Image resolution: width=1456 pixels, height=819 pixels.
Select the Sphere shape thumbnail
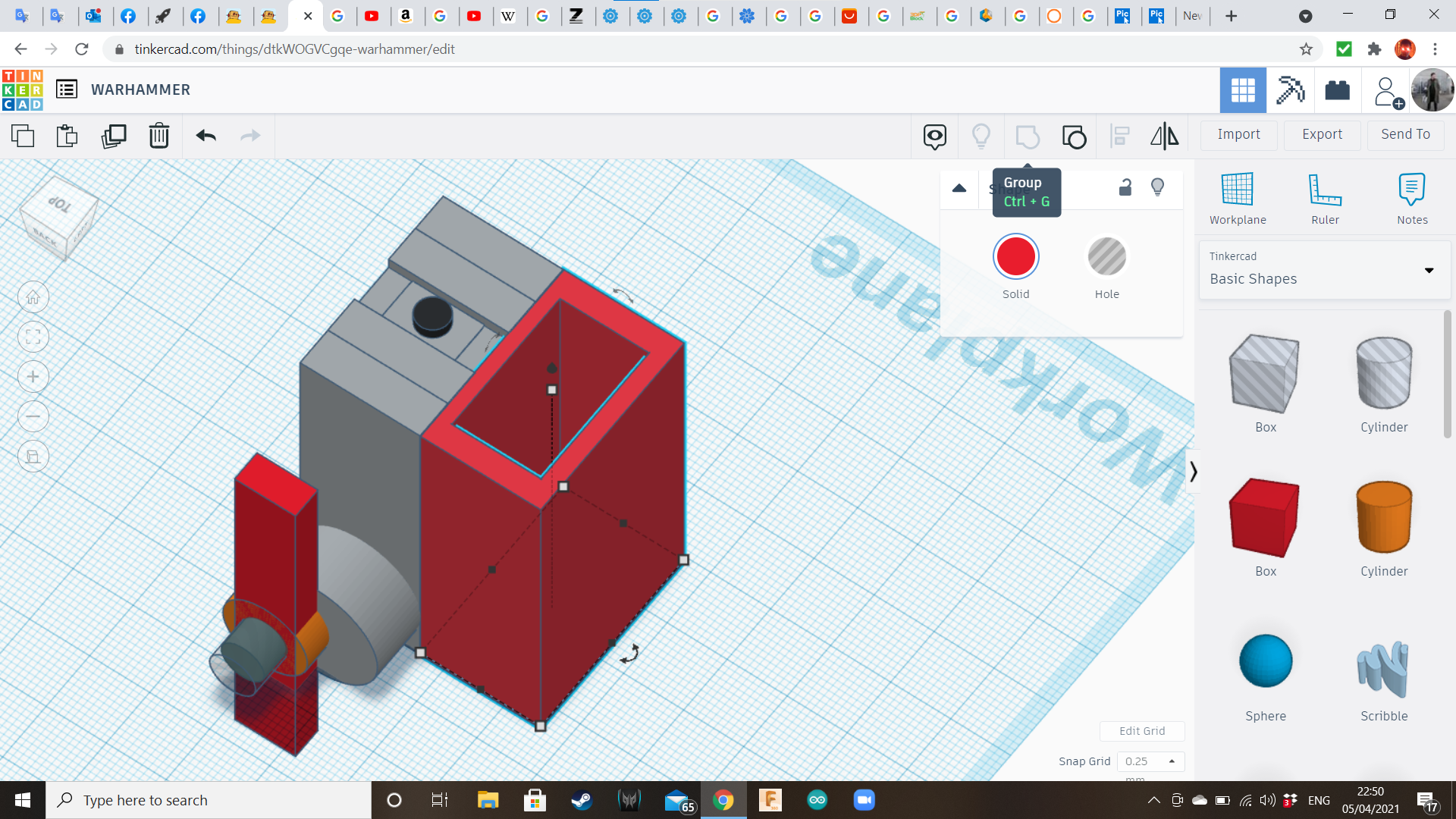tap(1265, 661)
